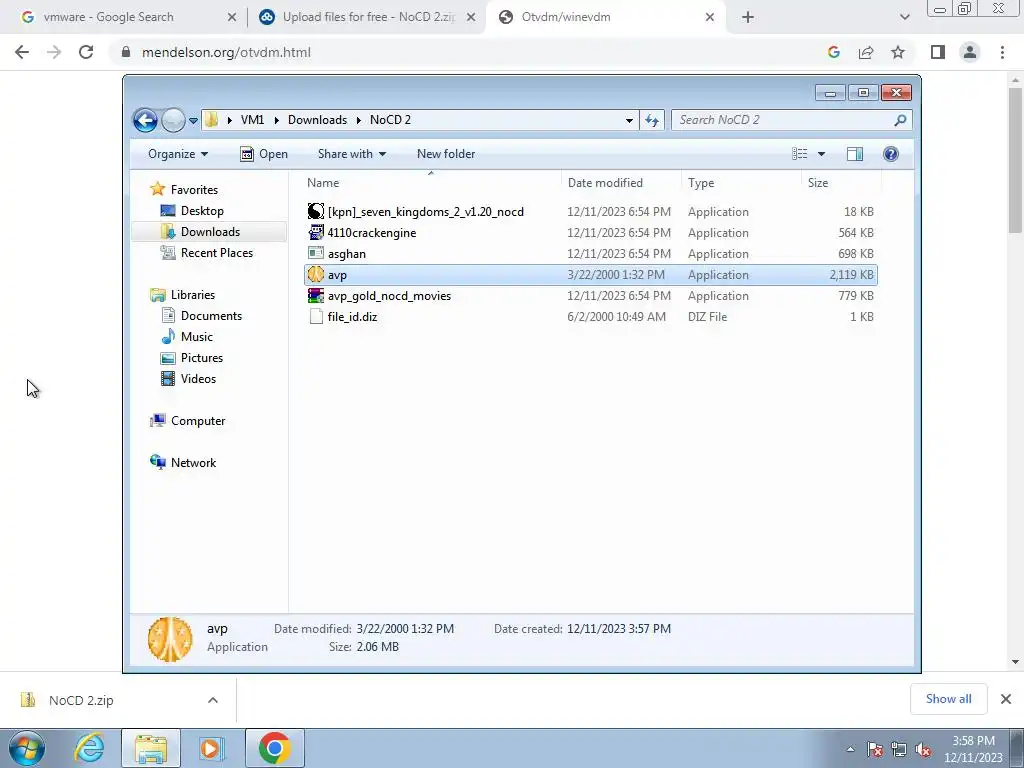The image size is (1024, 768).
Task: Click the mendelson.org address bar
Action: (470, 52)
